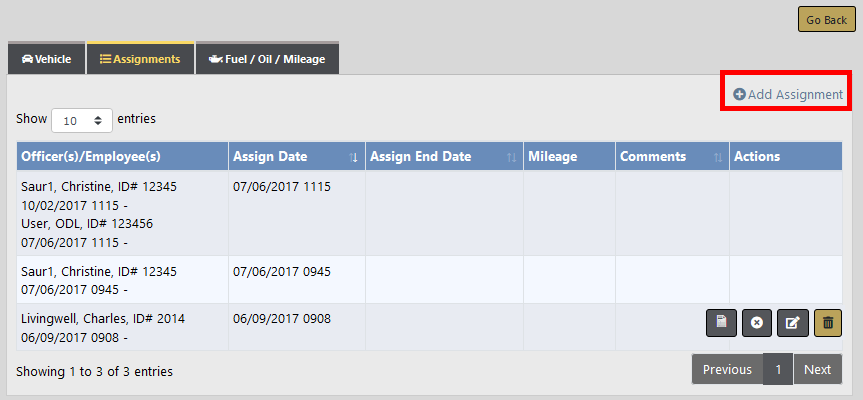863x400 pixels.
Task: Switch to the Vehicle tab
Action: pyautogui.click(x=46, y=59)
